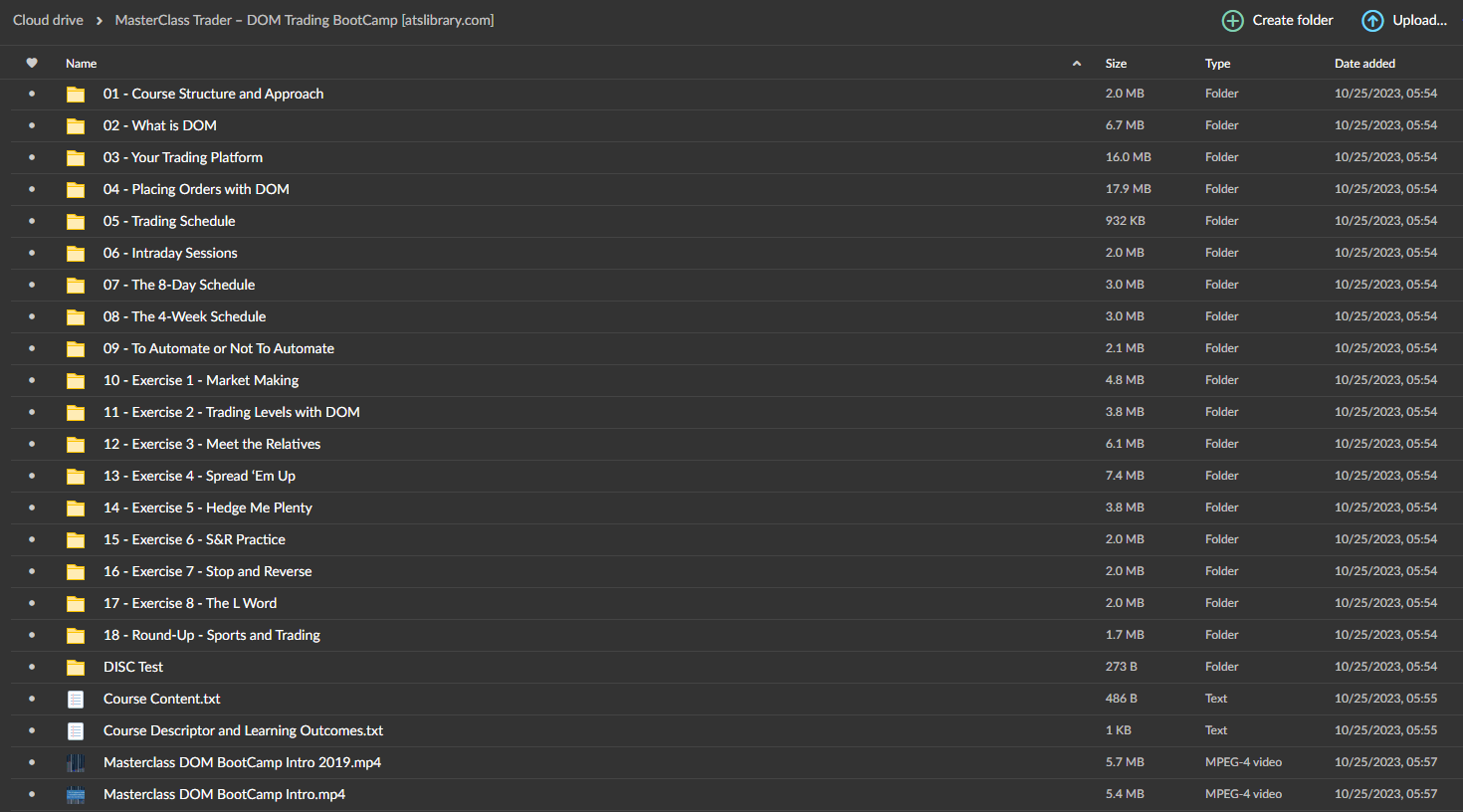Click the Course Content.txt text file icon
The height and width of the screenshot is (812, 1463).
pos(76,700)
